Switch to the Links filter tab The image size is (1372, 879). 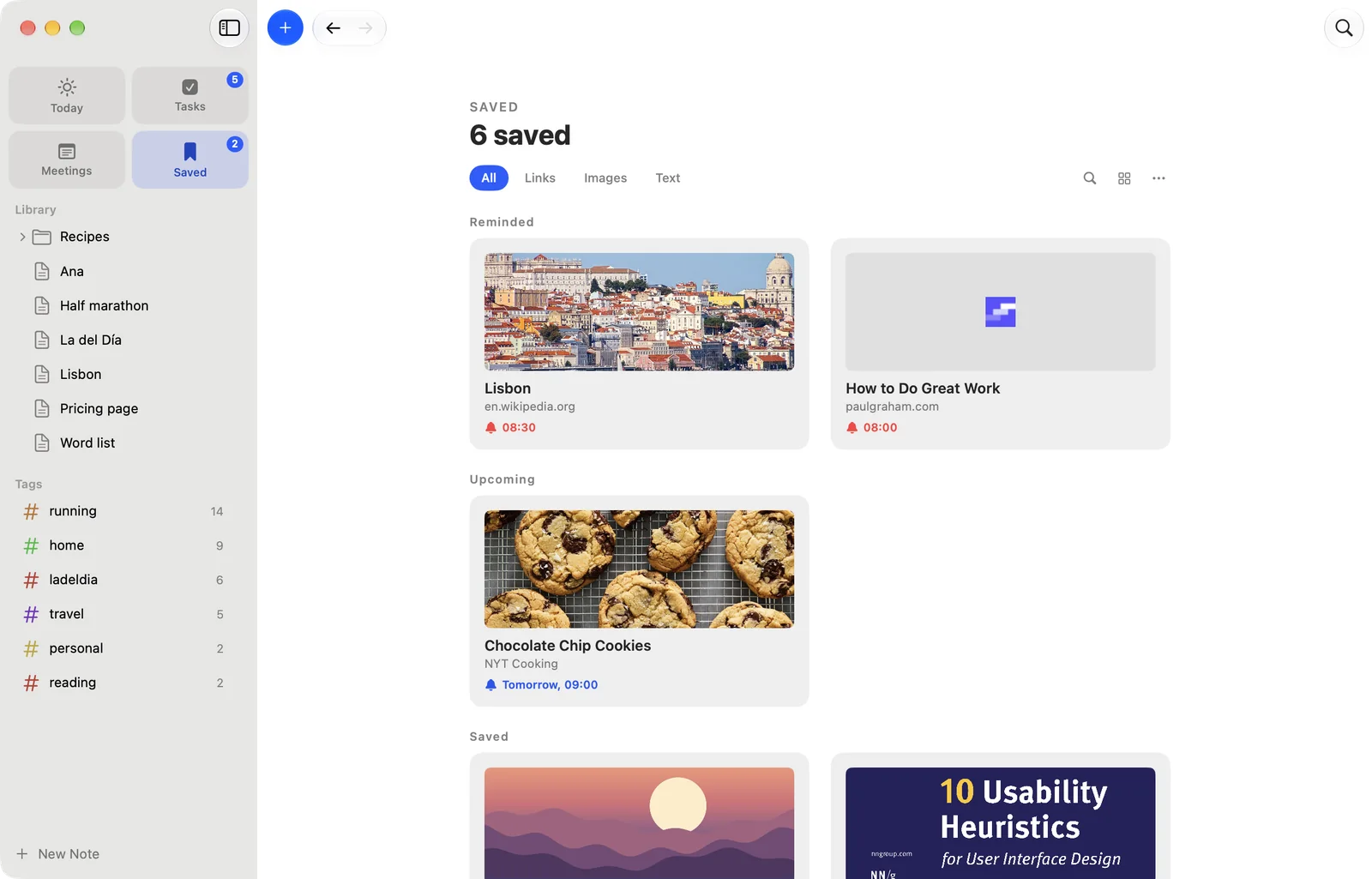point(540,178)
